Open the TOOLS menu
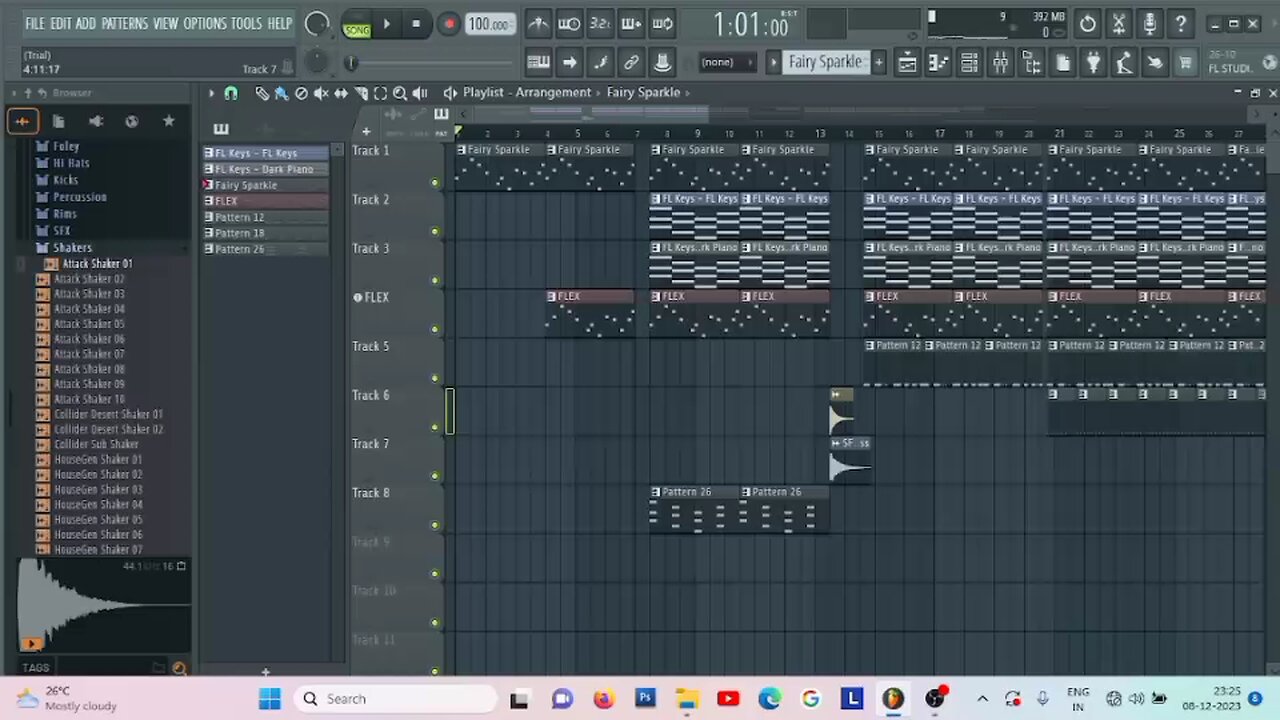 247,23
